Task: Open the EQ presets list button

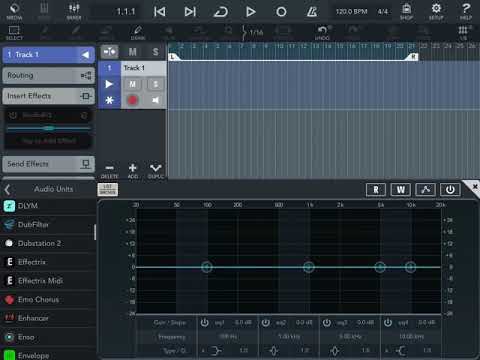Action: point(108,189)
